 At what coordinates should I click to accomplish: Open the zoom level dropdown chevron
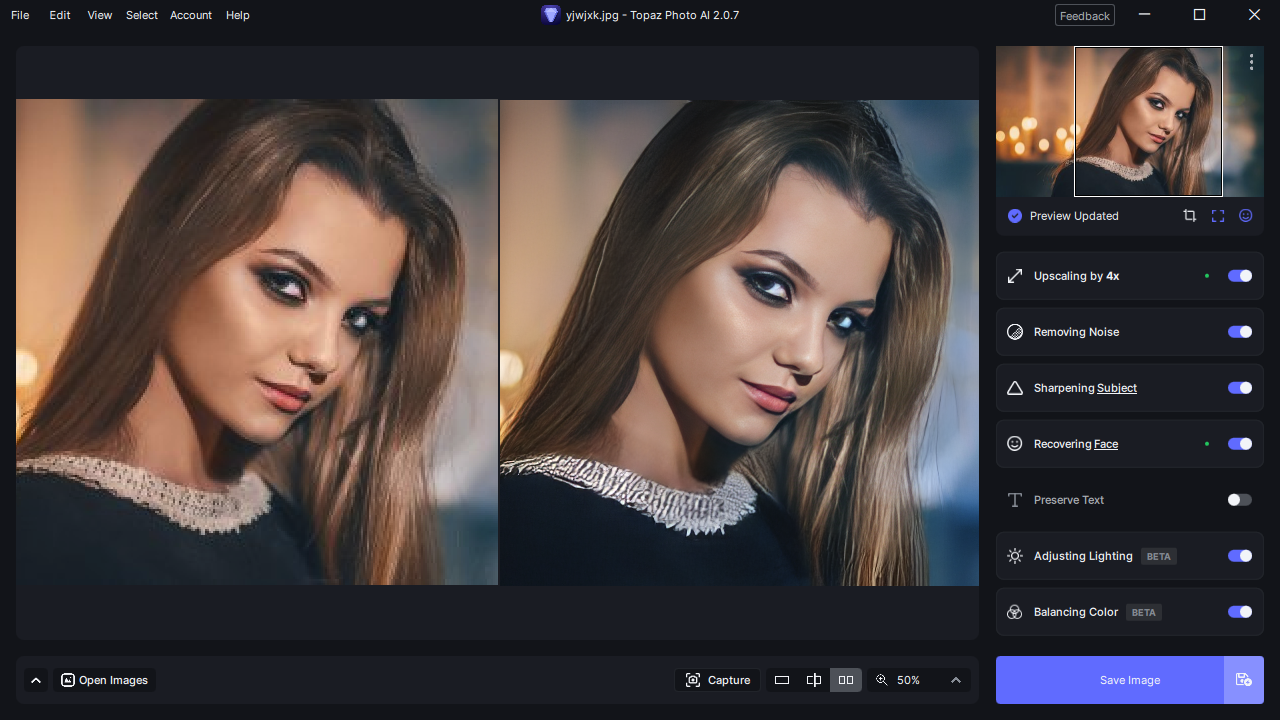coord(956,680)
